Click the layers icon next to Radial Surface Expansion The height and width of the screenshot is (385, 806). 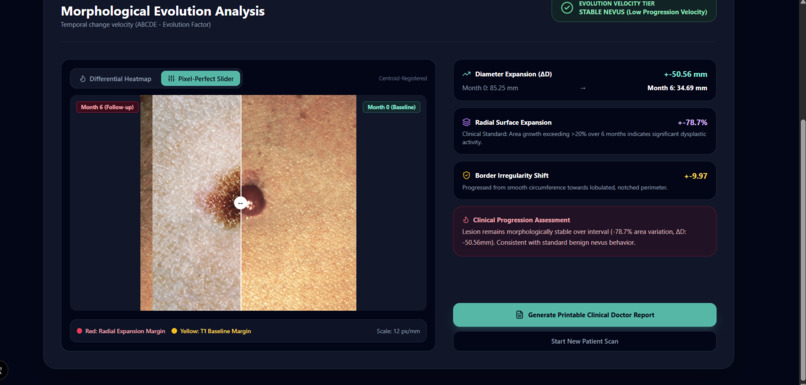(x=466, y=122)
